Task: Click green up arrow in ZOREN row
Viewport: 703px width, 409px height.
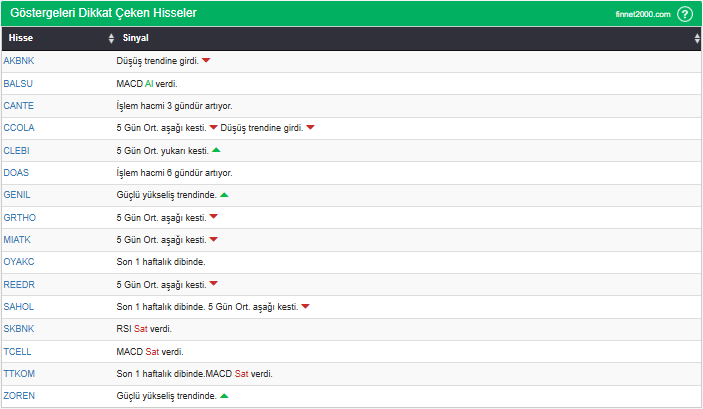Action: pyautogui.click(x=224, y=396)
